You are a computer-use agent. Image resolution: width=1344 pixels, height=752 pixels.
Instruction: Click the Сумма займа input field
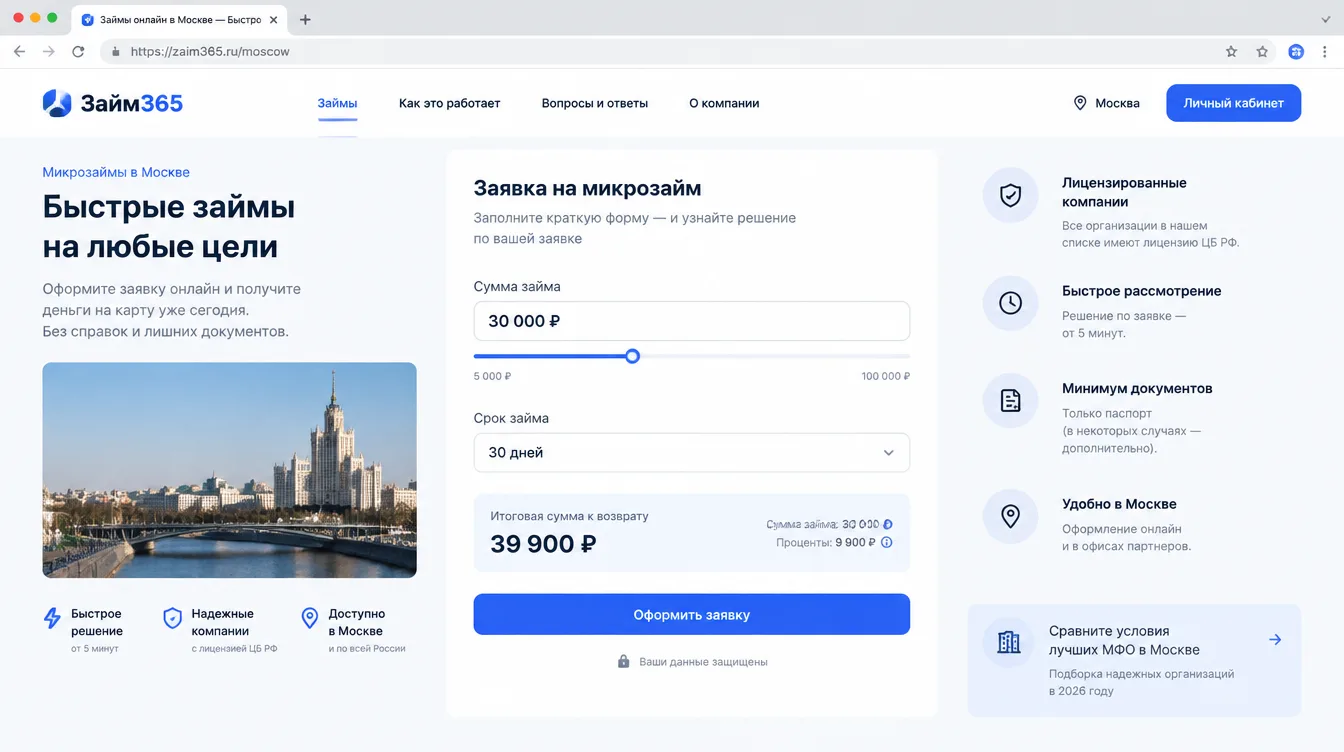(x=692, y=321)
